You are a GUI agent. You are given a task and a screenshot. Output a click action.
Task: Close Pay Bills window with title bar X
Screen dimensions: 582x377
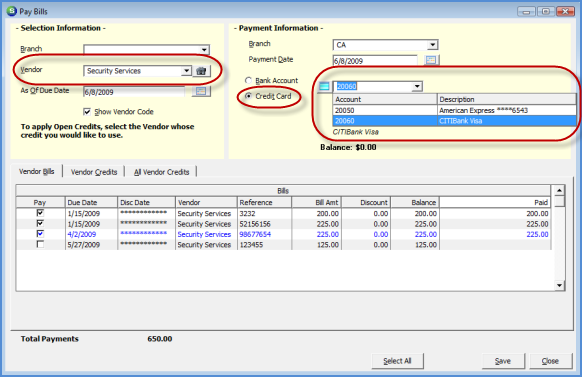pyautogui.click(x=565, y=12)
